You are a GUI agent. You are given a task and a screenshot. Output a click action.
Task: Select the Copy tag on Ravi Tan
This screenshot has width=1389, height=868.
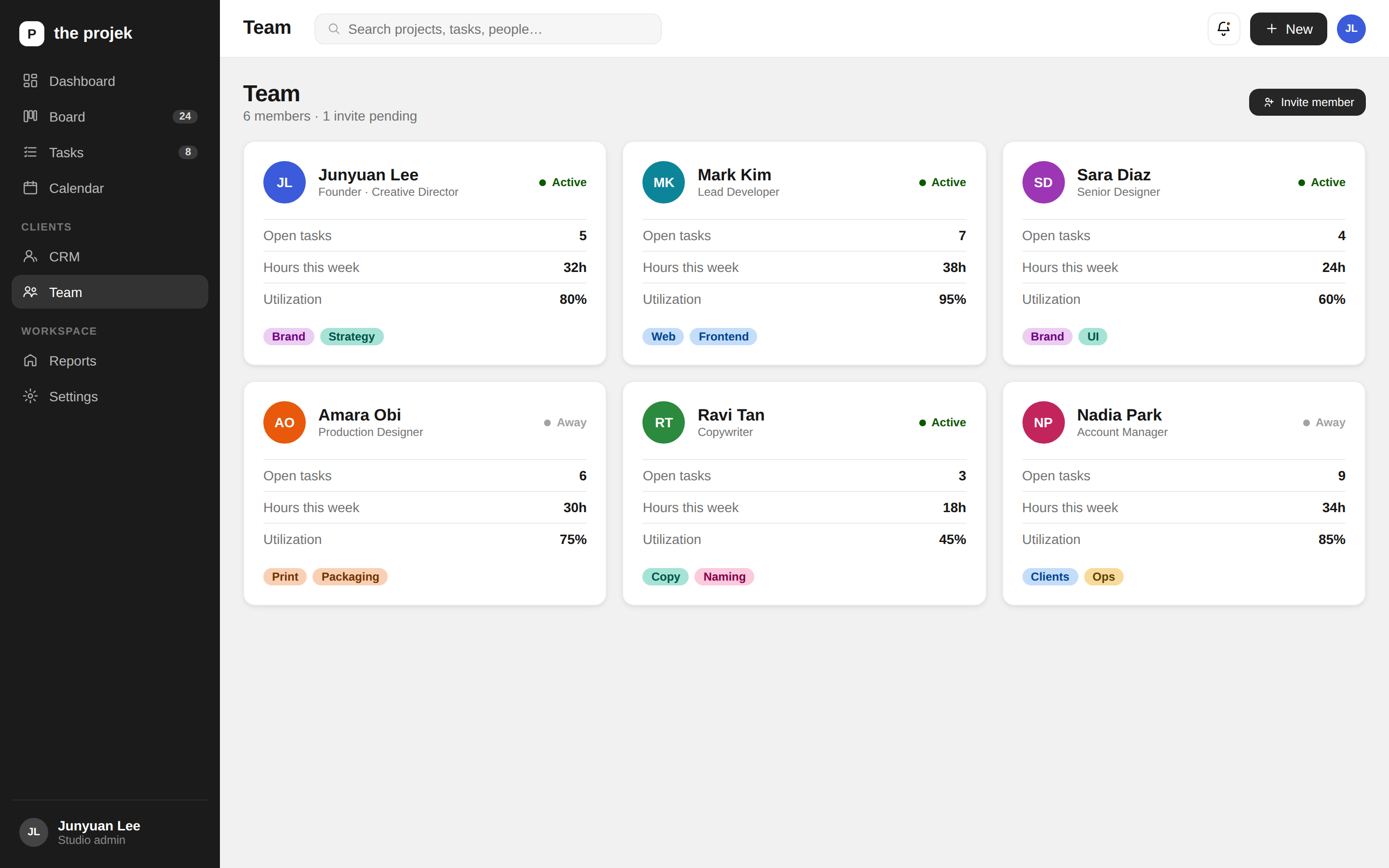665,576
